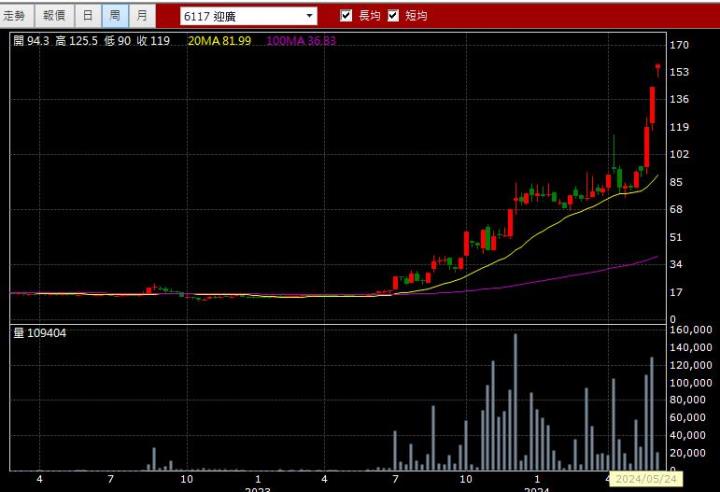
Task: Click the yellow 20MA 81.99 legend
Action: click(x=219, y=41)
